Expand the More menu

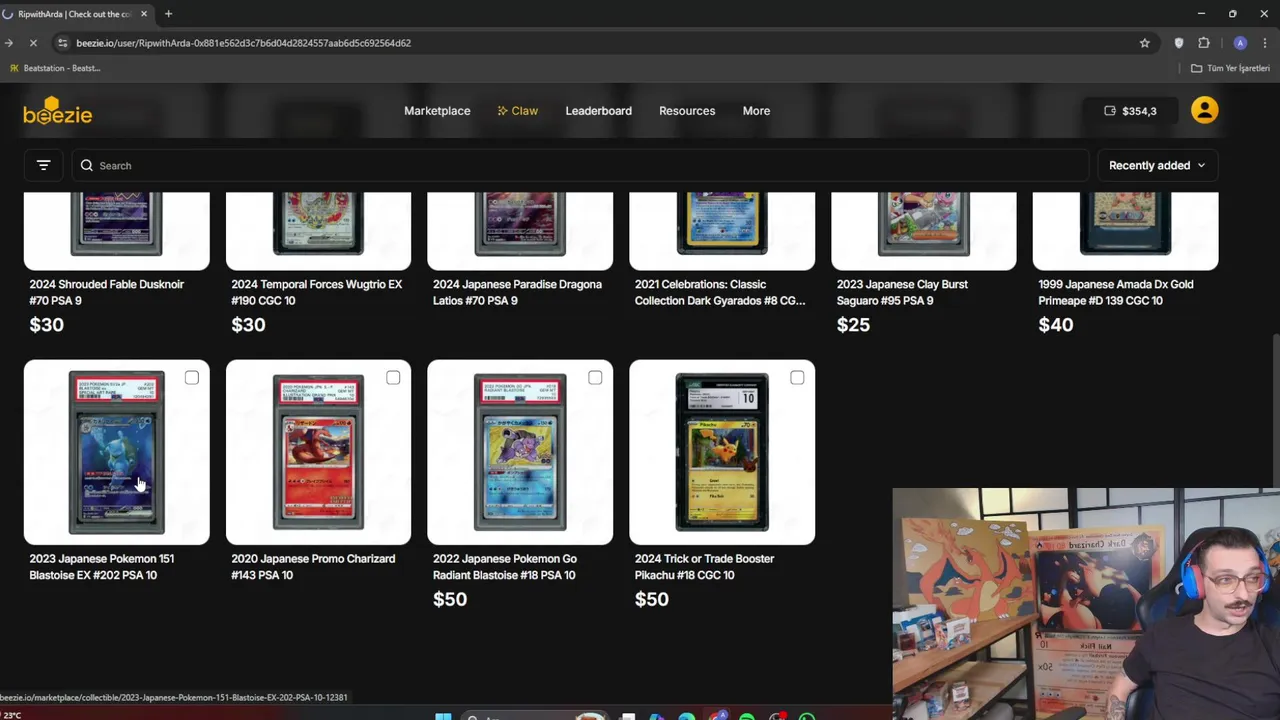pyautogui.click(x=756, y=111)
